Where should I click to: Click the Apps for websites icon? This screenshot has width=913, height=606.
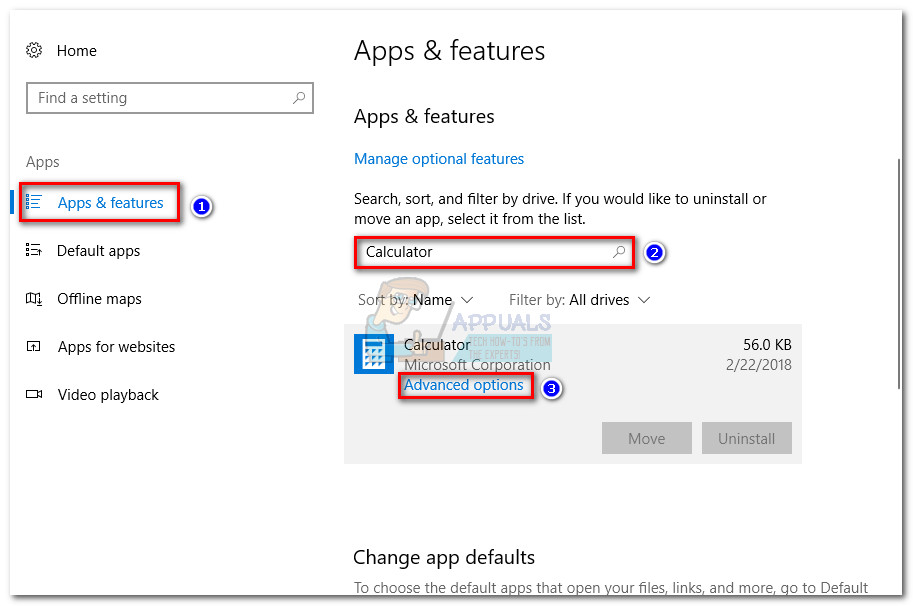34,346
